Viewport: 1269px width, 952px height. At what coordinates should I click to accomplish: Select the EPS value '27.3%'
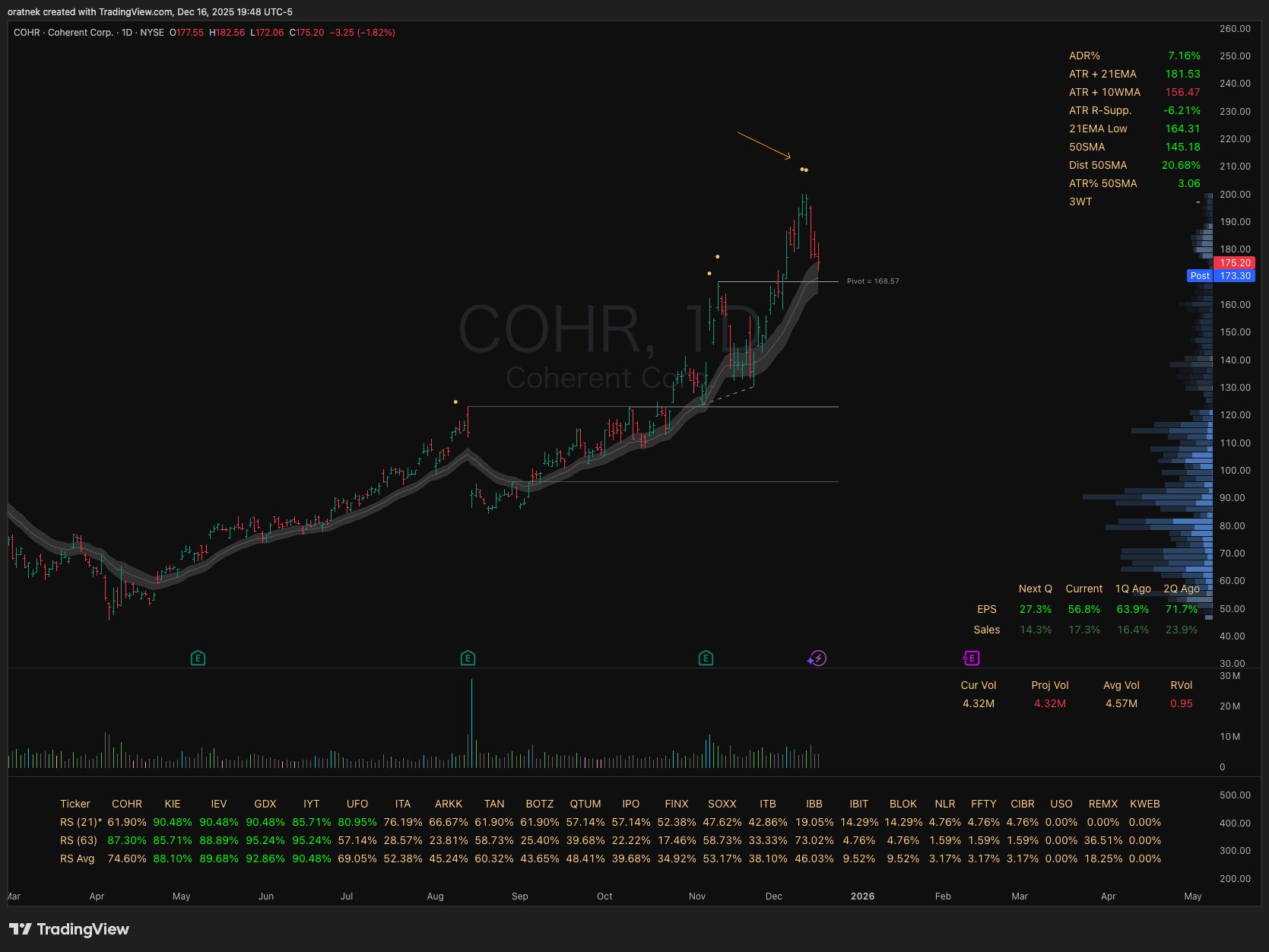click(x=1036, y=609)
